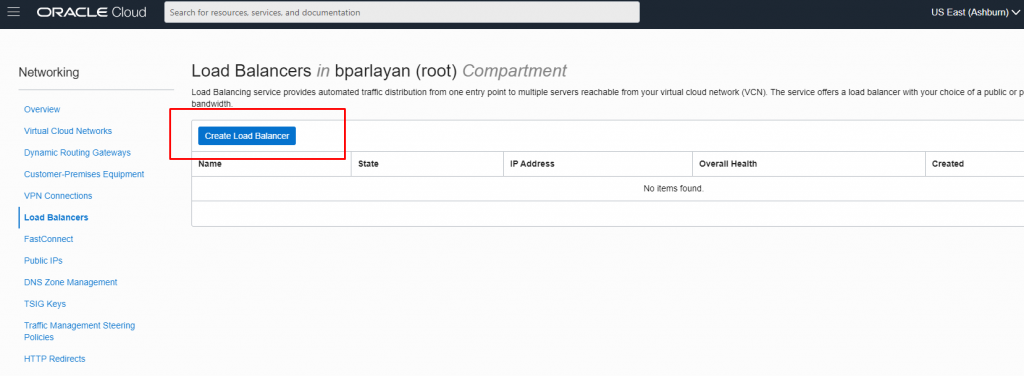The width and height of the screenshot is (1024, 376).
Task: Go to Public IPs
Action: click(x=43, y=260)
